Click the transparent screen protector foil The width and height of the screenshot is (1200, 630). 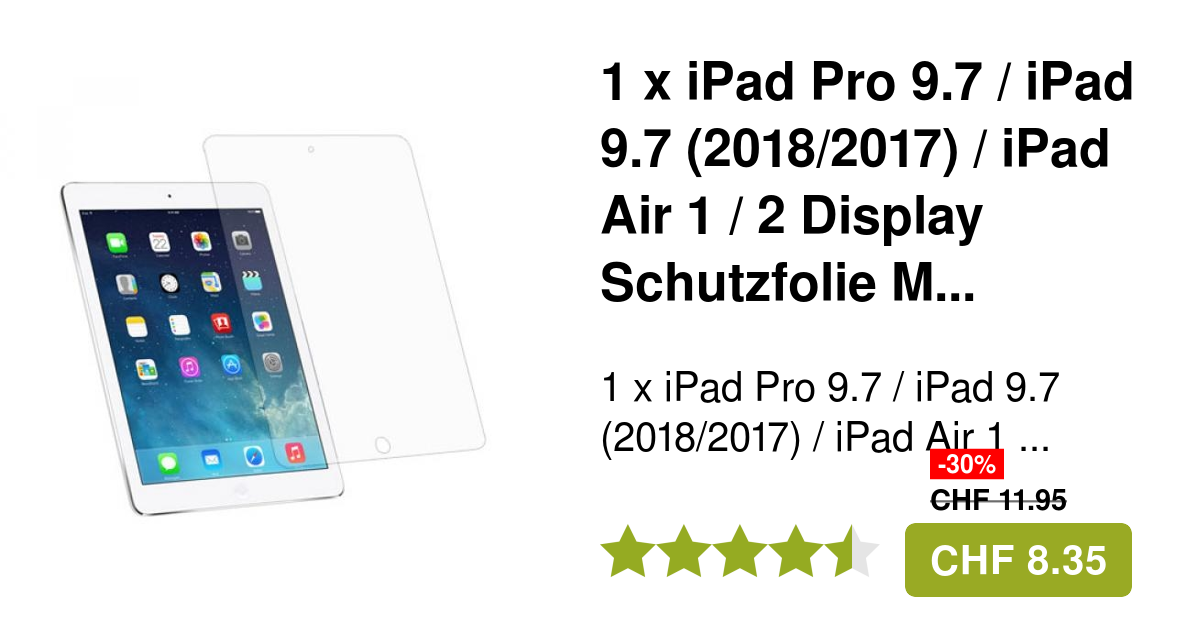pos(345,300)
